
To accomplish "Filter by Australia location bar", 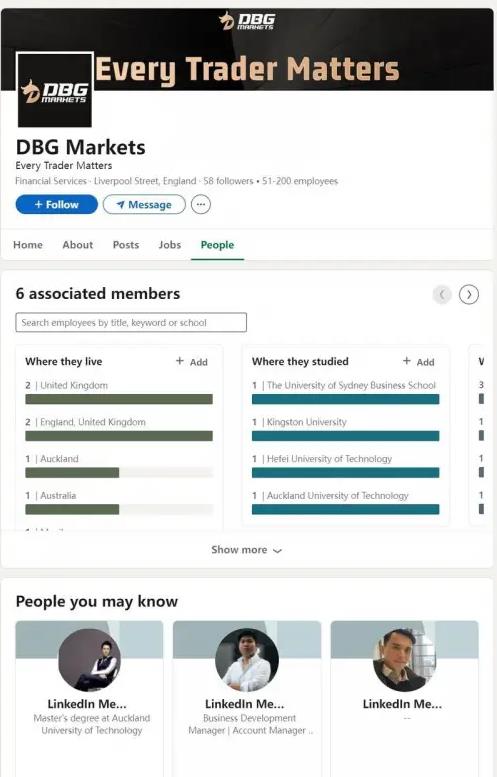I will coord(119,509).
